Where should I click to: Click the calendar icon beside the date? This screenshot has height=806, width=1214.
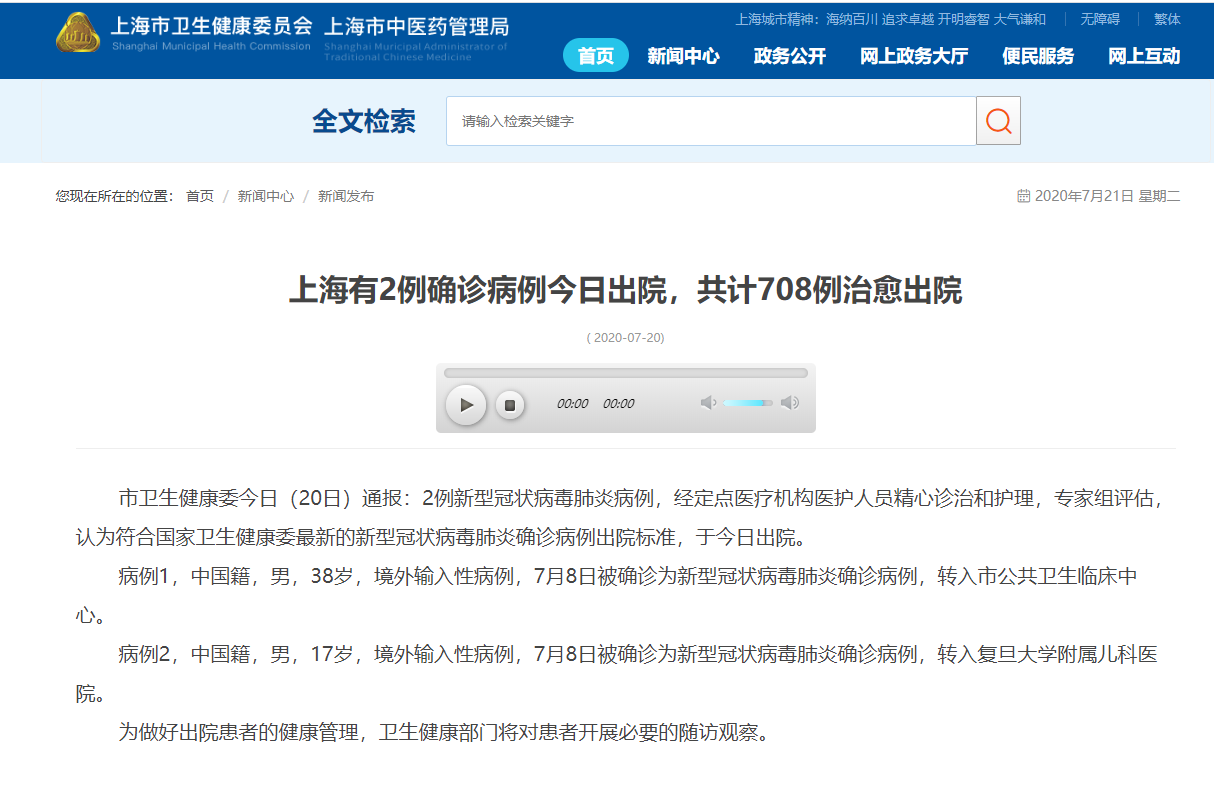pos(1023,196)
